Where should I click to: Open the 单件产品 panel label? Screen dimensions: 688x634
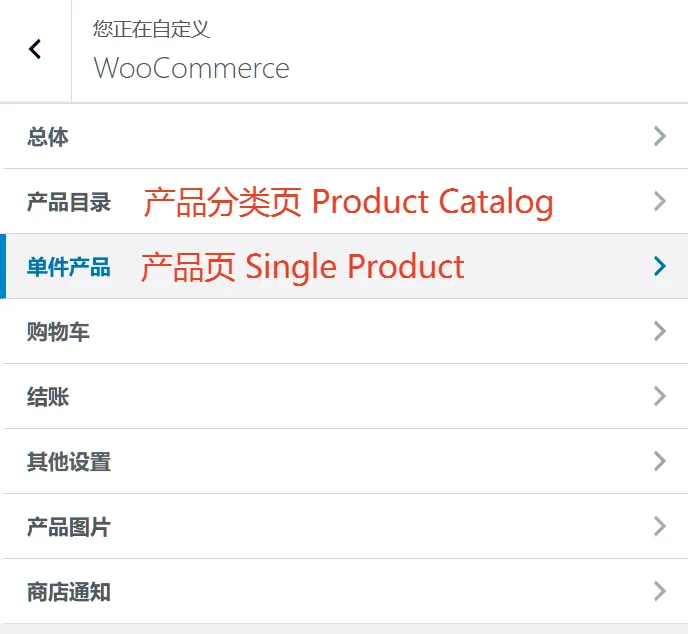tap(69, 267)
